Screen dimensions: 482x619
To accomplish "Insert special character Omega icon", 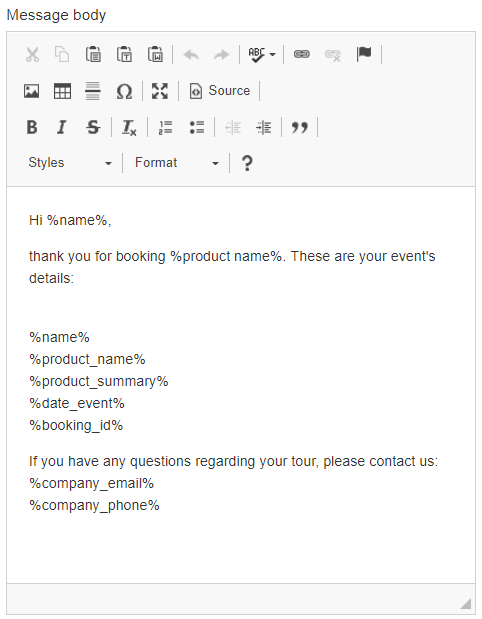I will coord(124,91).
